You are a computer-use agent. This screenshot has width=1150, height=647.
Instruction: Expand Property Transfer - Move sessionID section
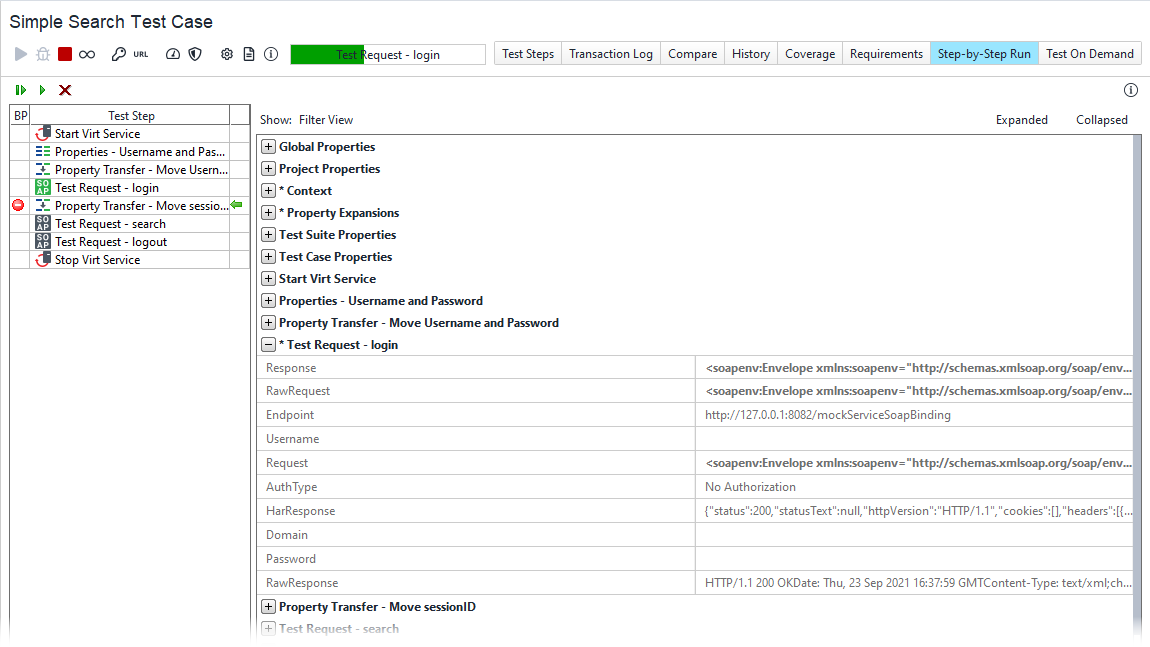268,606
